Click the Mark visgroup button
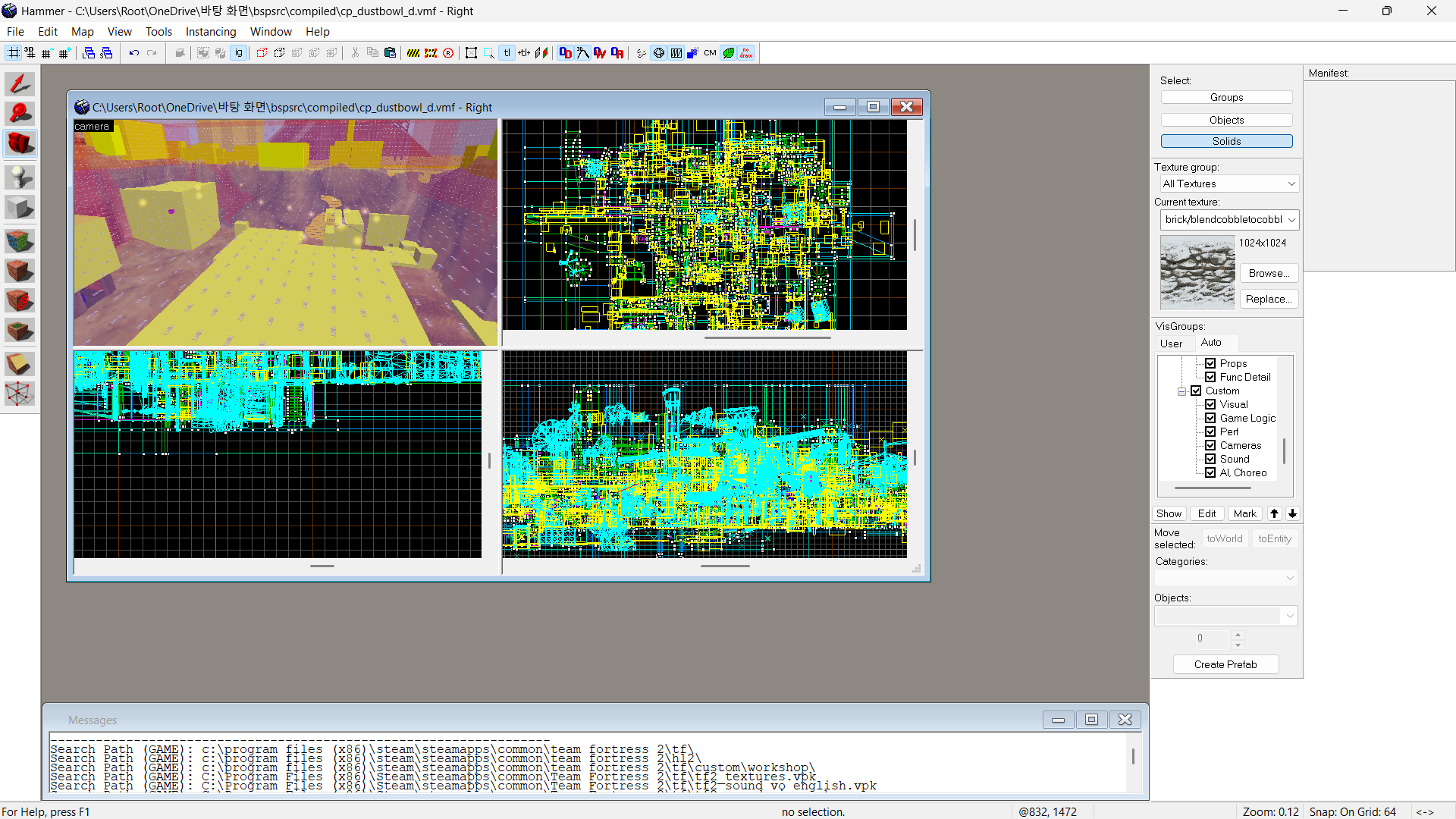The height and width of the screenshot is (819, 1456). tap(1244, 513)
